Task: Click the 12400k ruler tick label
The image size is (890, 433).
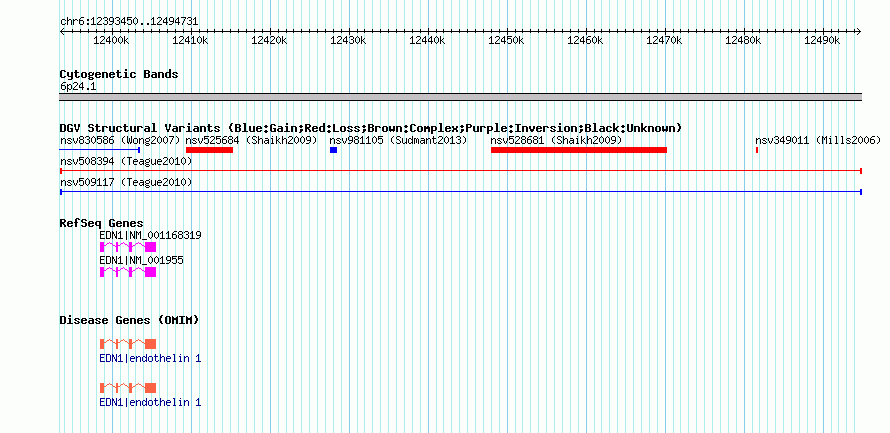Action: point(112,40)
